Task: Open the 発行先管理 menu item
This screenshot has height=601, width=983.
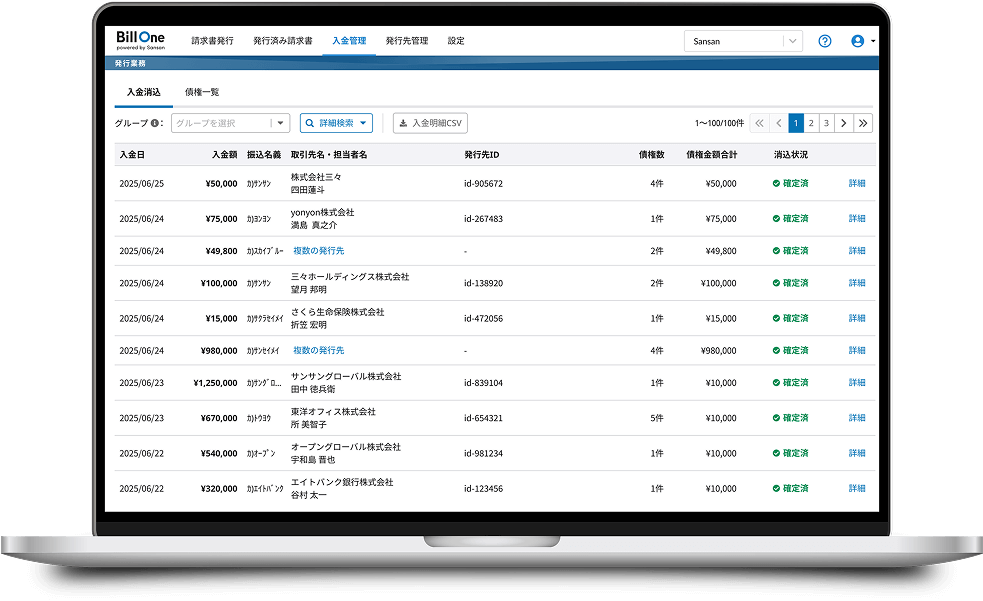Action: 406,41
